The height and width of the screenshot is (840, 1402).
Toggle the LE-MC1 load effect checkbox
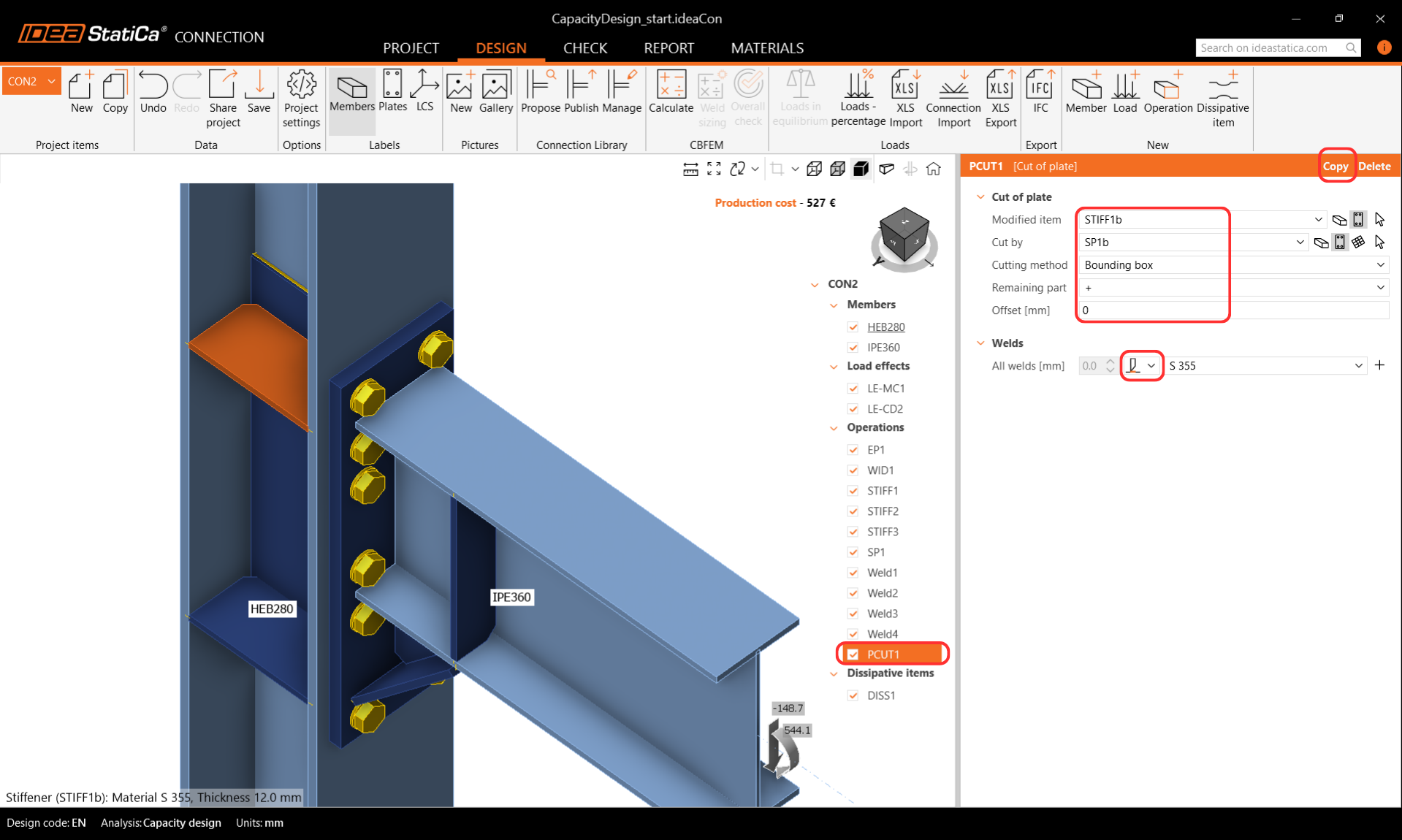pos(853,388)
